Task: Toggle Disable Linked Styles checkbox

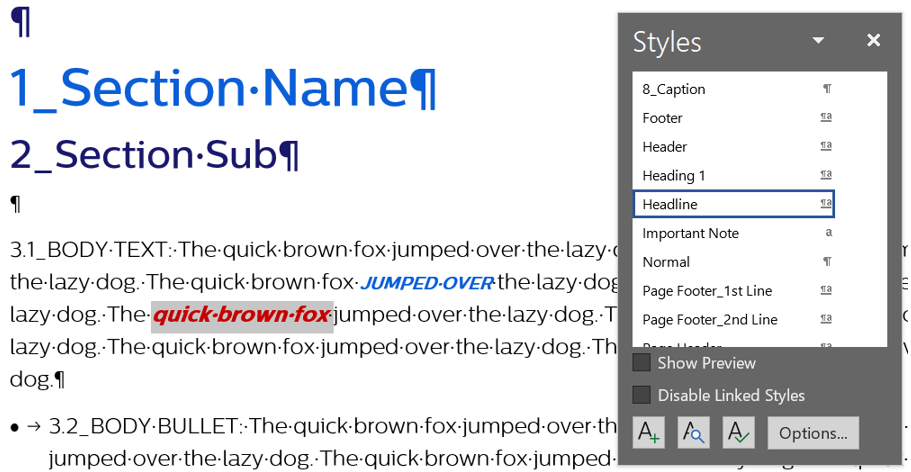Action: (x=642, y=395)
